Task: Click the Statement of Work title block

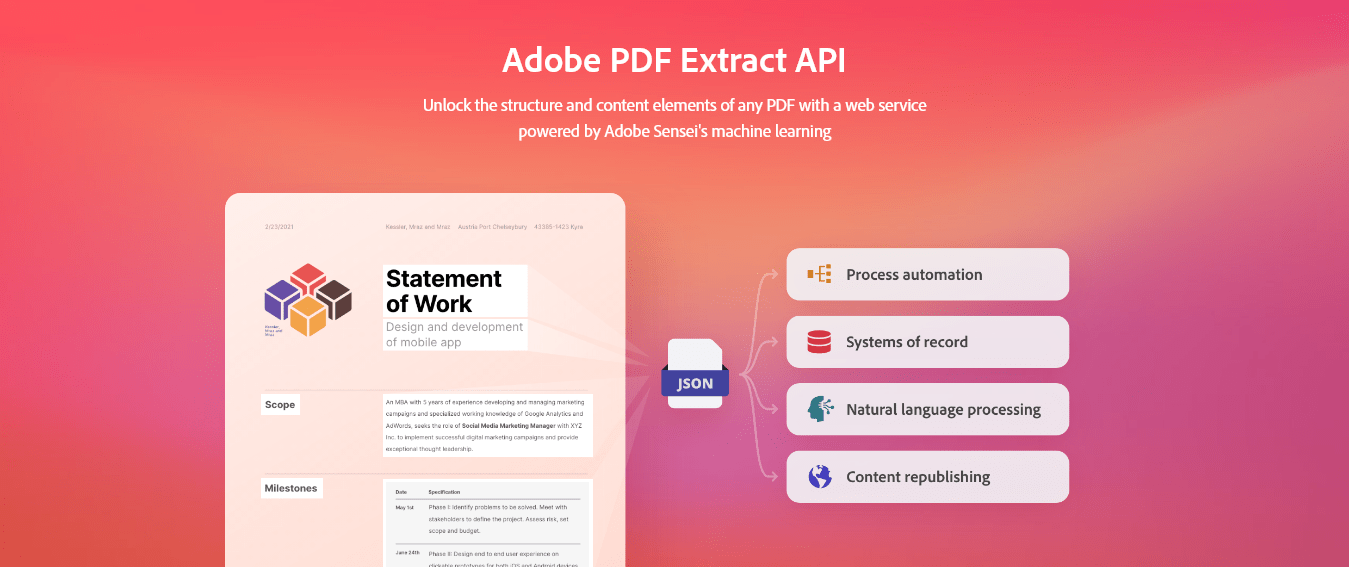Action: (455, 291)
